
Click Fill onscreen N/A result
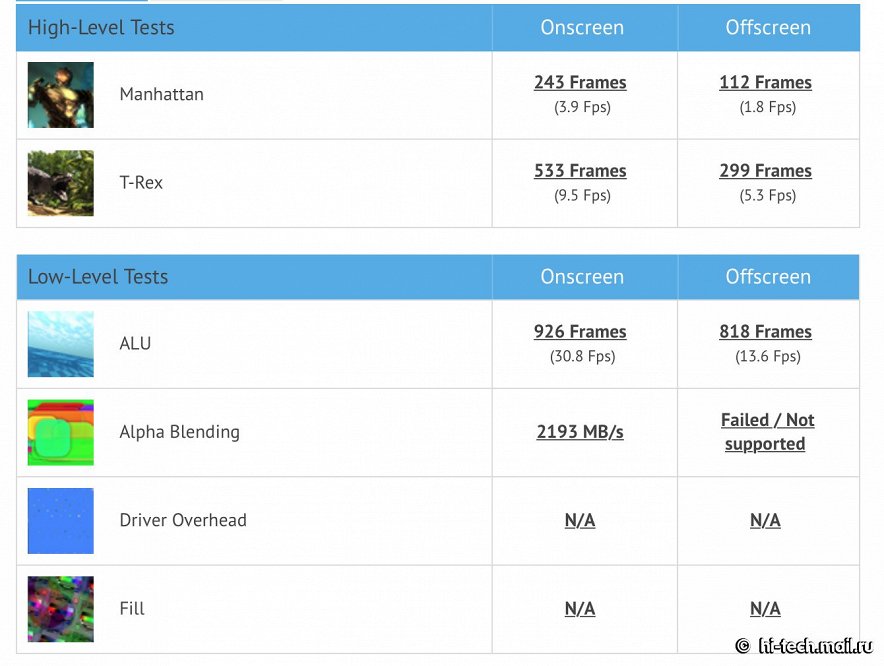click(580, 608)
